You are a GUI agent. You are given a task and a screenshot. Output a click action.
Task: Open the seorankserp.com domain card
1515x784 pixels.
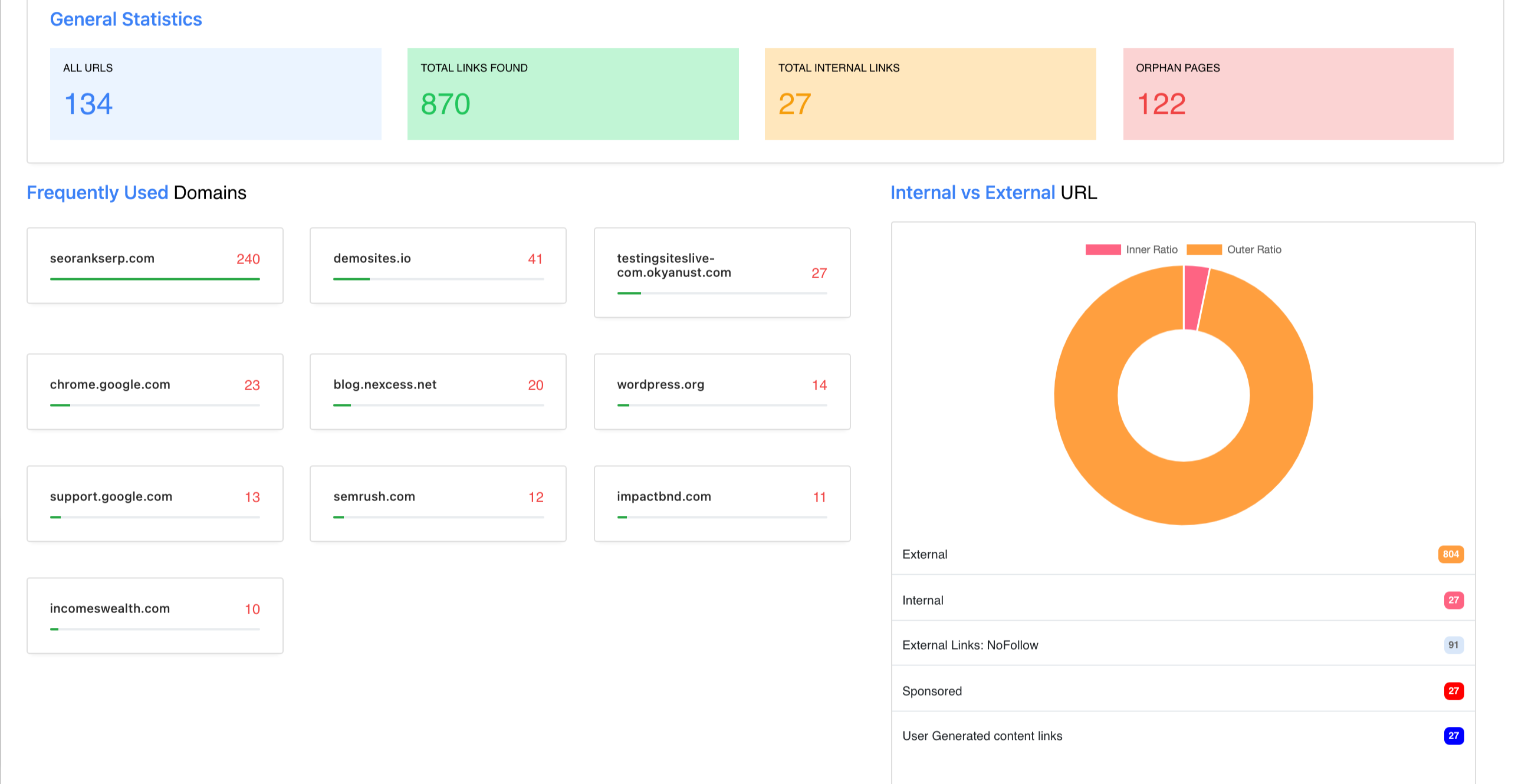pos(155,265)
